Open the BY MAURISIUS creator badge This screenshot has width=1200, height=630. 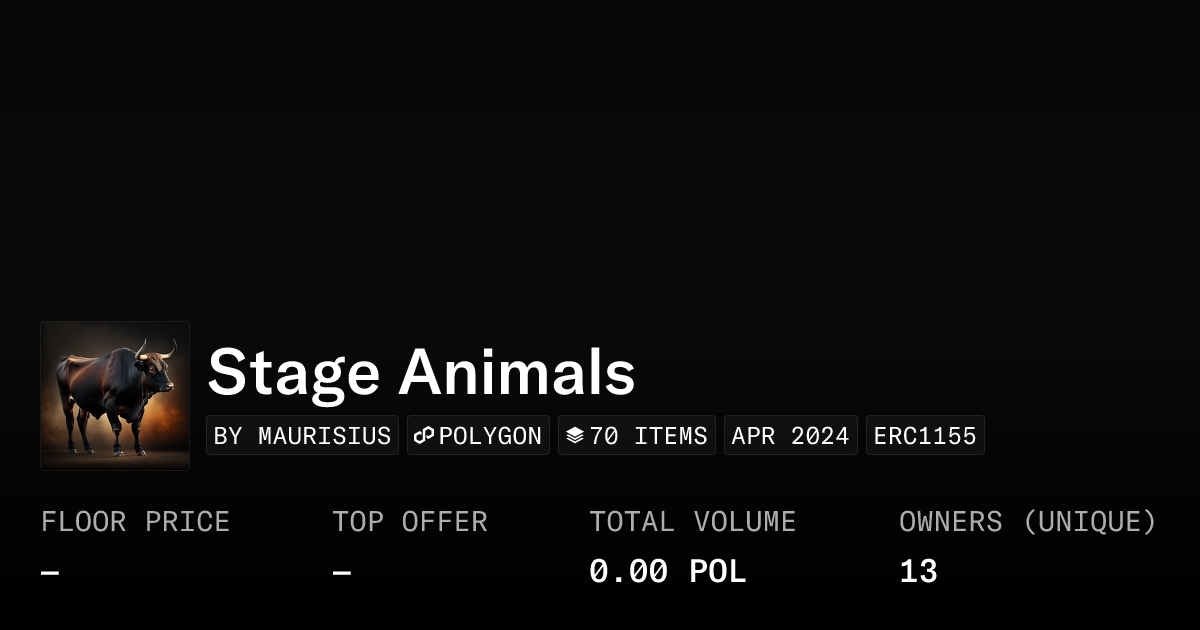(x=302, y=436)
